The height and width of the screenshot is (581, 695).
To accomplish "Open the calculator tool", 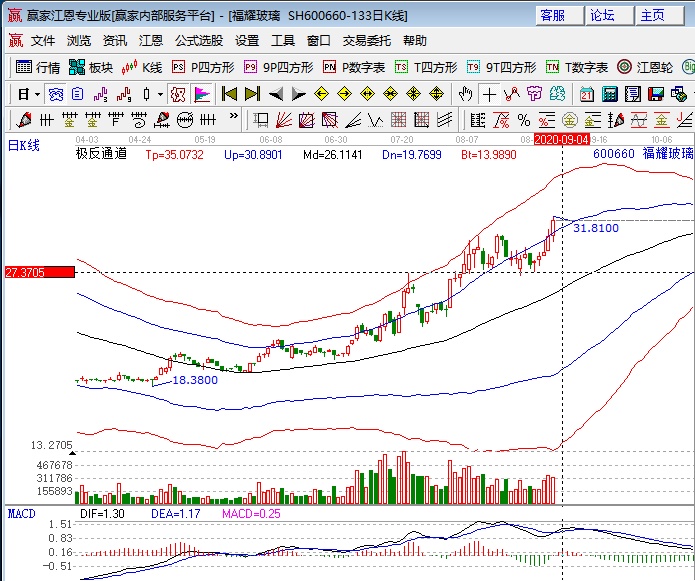I will click(610, 94).
